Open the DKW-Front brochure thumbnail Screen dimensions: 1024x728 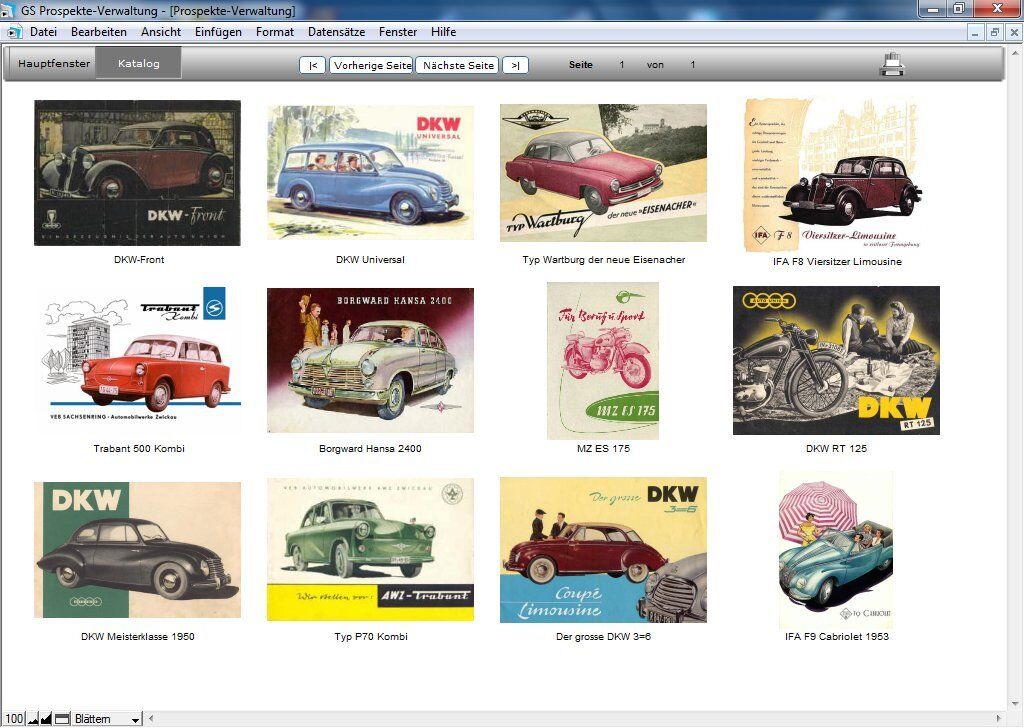(137, 173)
